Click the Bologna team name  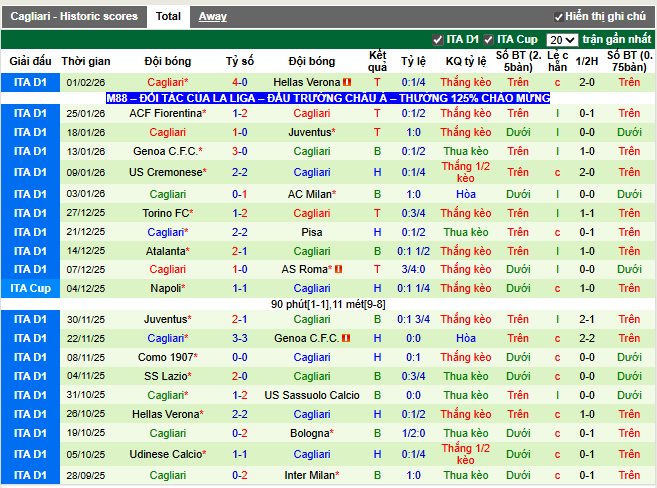pyautogui.click(x=312, y=433)
